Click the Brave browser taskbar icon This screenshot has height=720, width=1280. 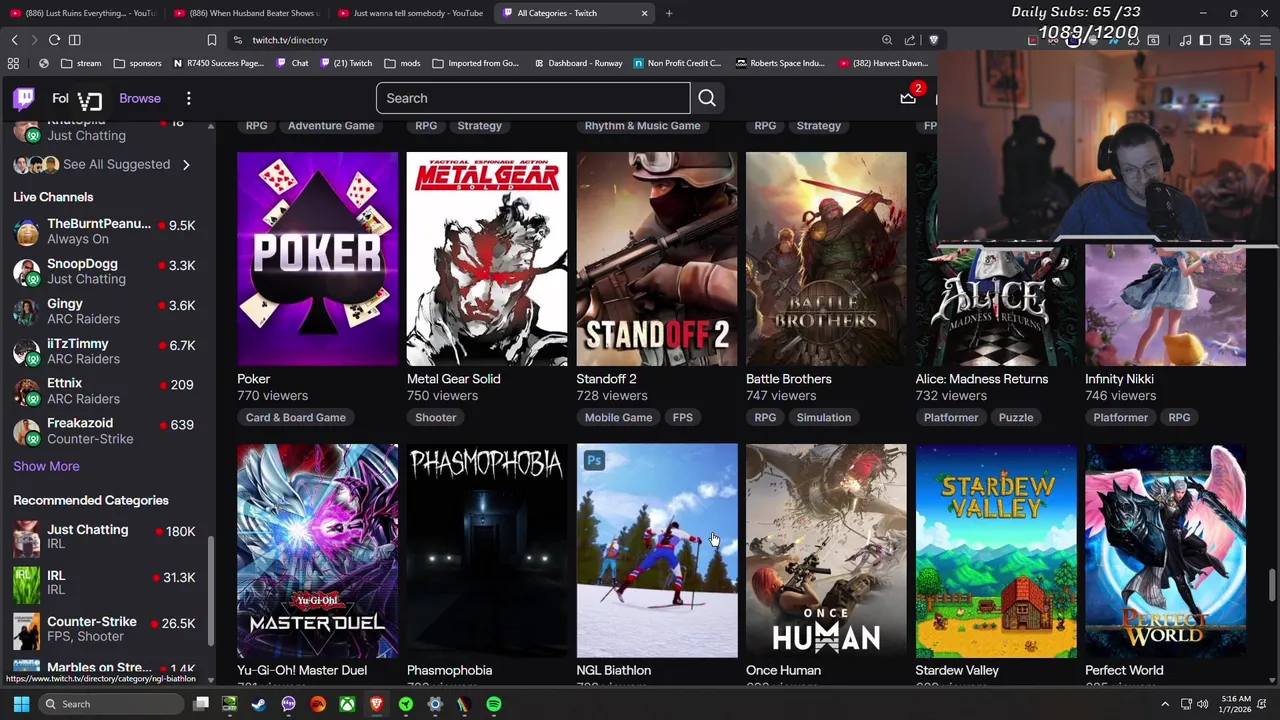(376, 704)
